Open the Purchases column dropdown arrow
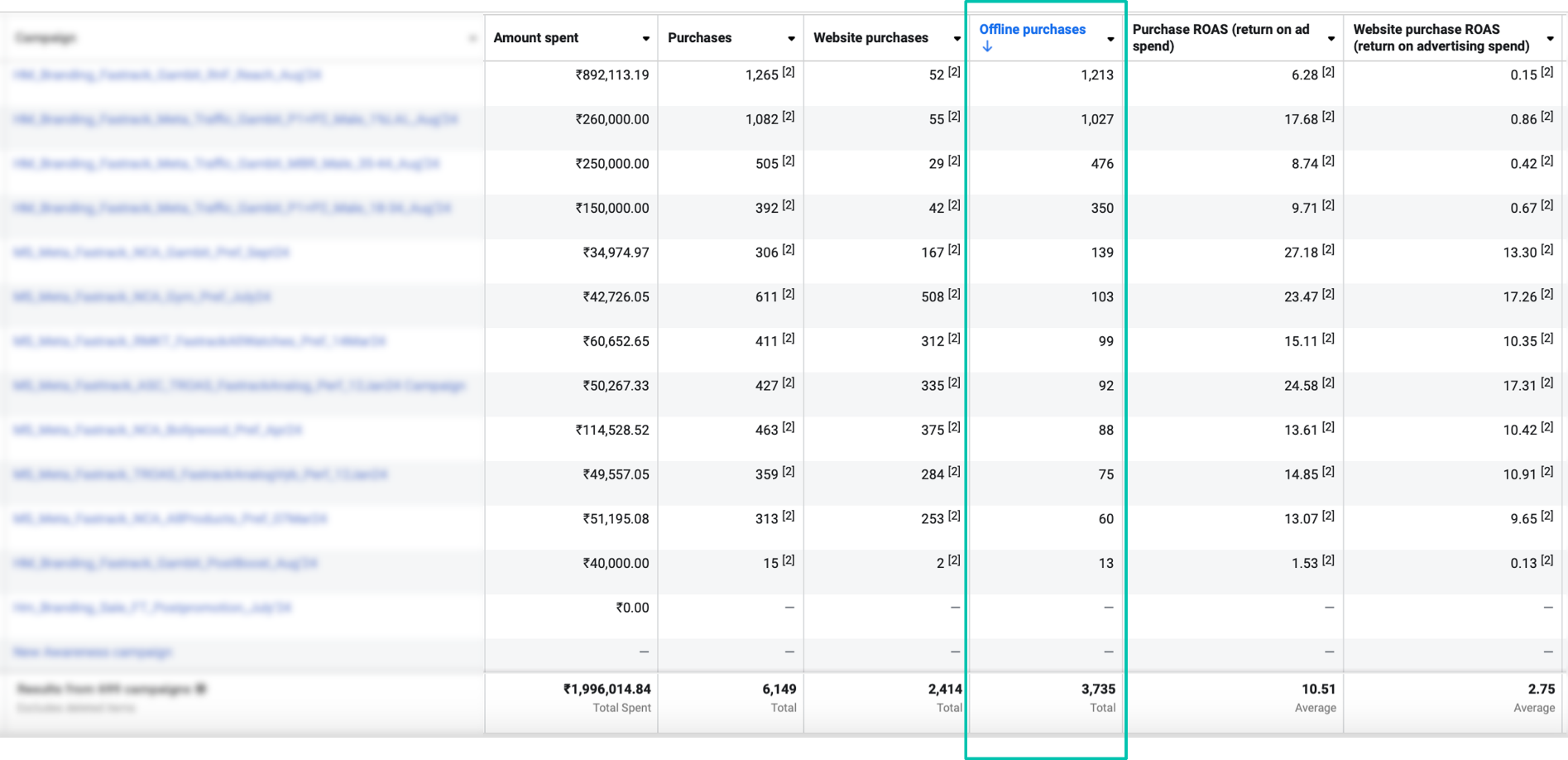The image size is (1568, 760). [x=791, y=39]
